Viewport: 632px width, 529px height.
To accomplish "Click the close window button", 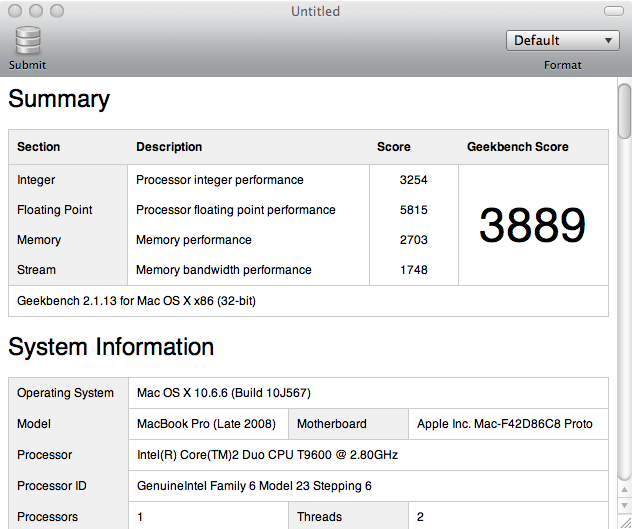I will [x=15, y=11].
